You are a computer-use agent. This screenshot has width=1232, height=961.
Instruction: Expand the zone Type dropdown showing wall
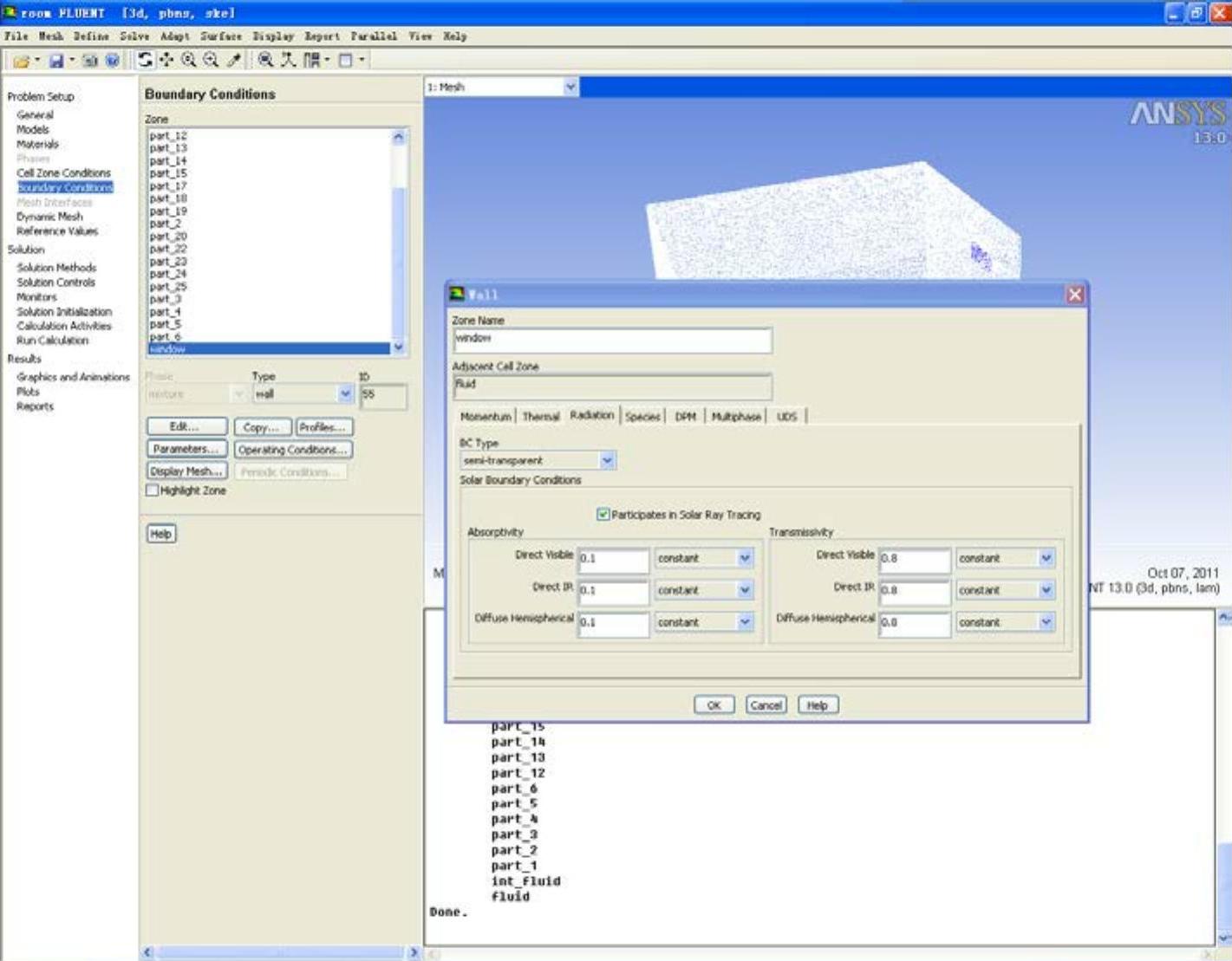[345, 394]
